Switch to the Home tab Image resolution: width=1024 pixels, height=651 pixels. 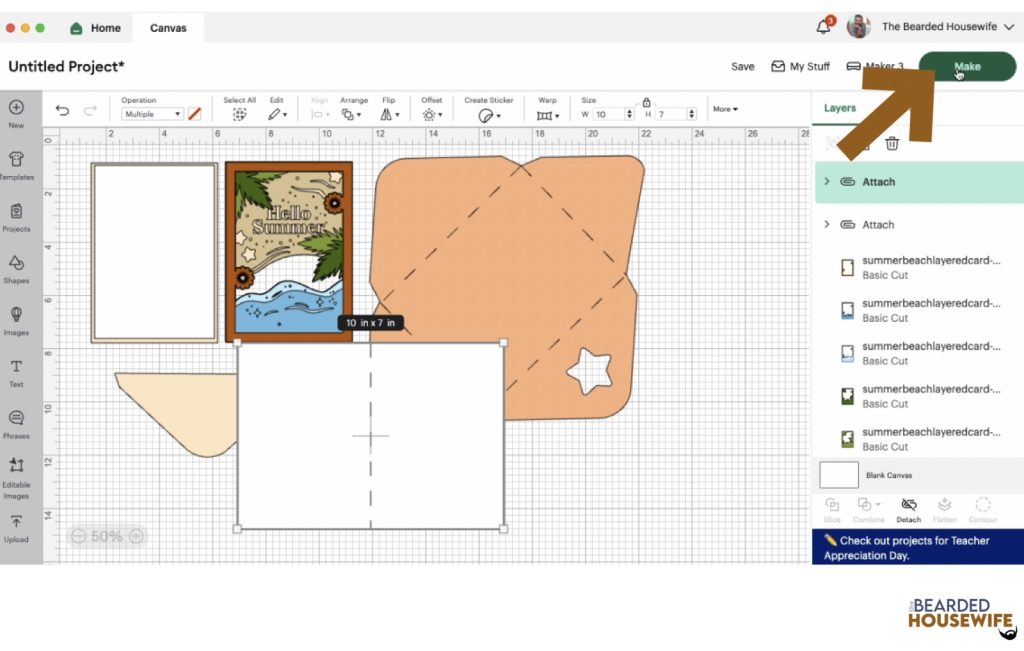[x=96, y=28]
